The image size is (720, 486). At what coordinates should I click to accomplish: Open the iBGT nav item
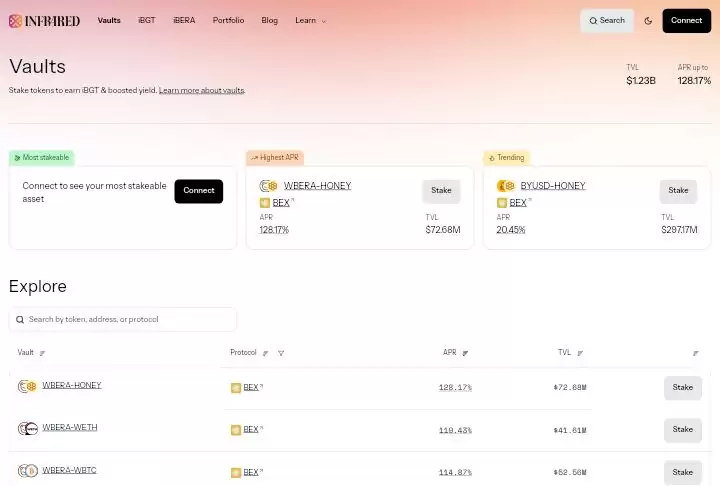pyautogui.click(x=146, y=20)
